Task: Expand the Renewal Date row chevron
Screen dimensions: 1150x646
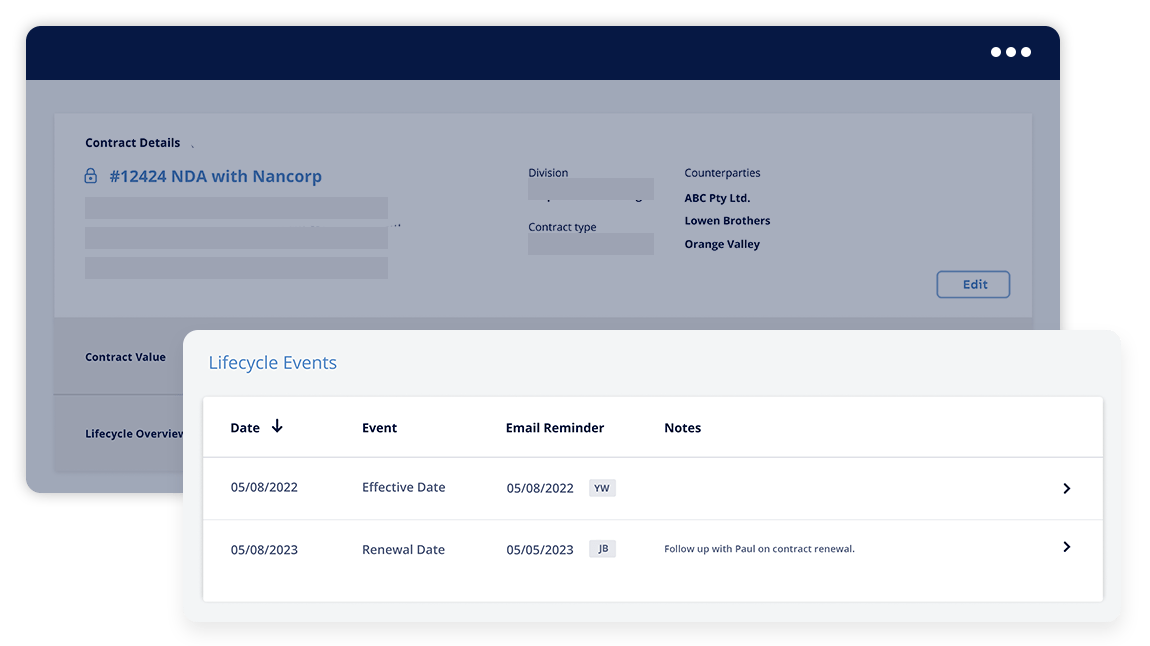Action: click(x=1066, y=547)
